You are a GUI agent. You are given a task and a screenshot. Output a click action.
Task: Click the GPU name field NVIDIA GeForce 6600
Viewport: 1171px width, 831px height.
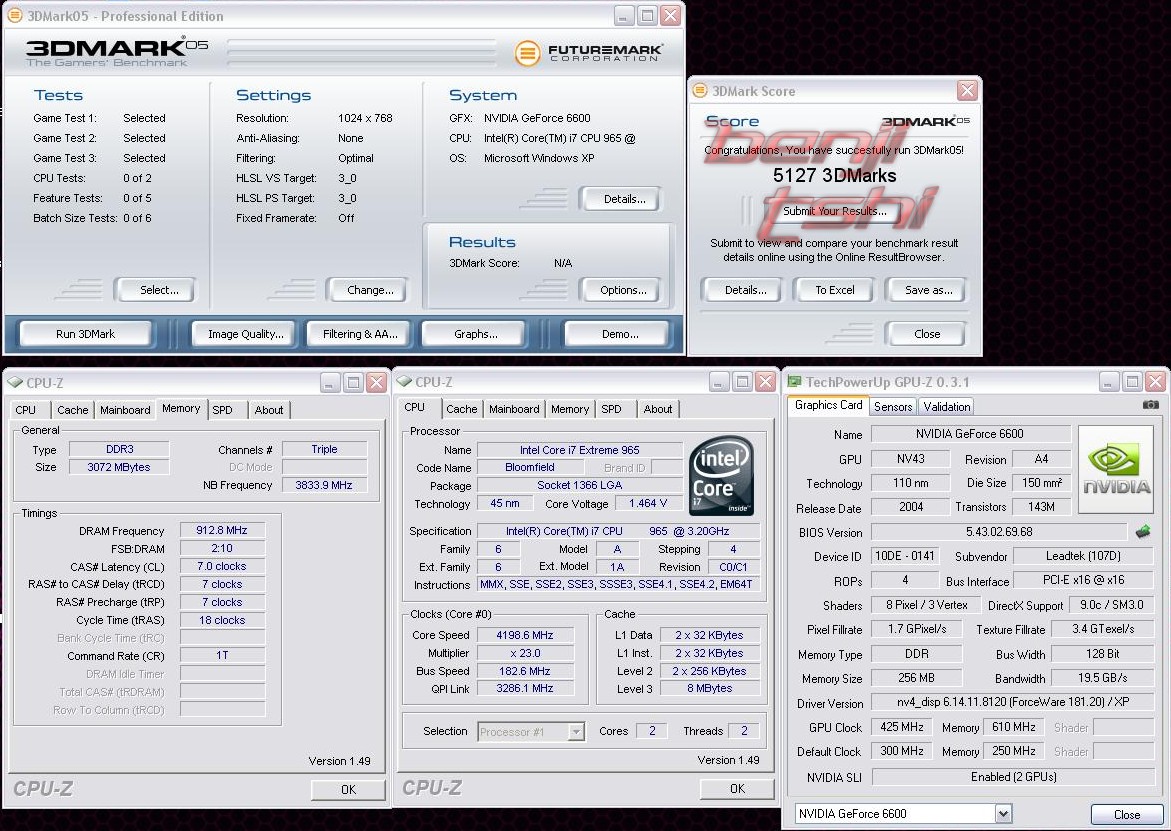pos(969,434)
